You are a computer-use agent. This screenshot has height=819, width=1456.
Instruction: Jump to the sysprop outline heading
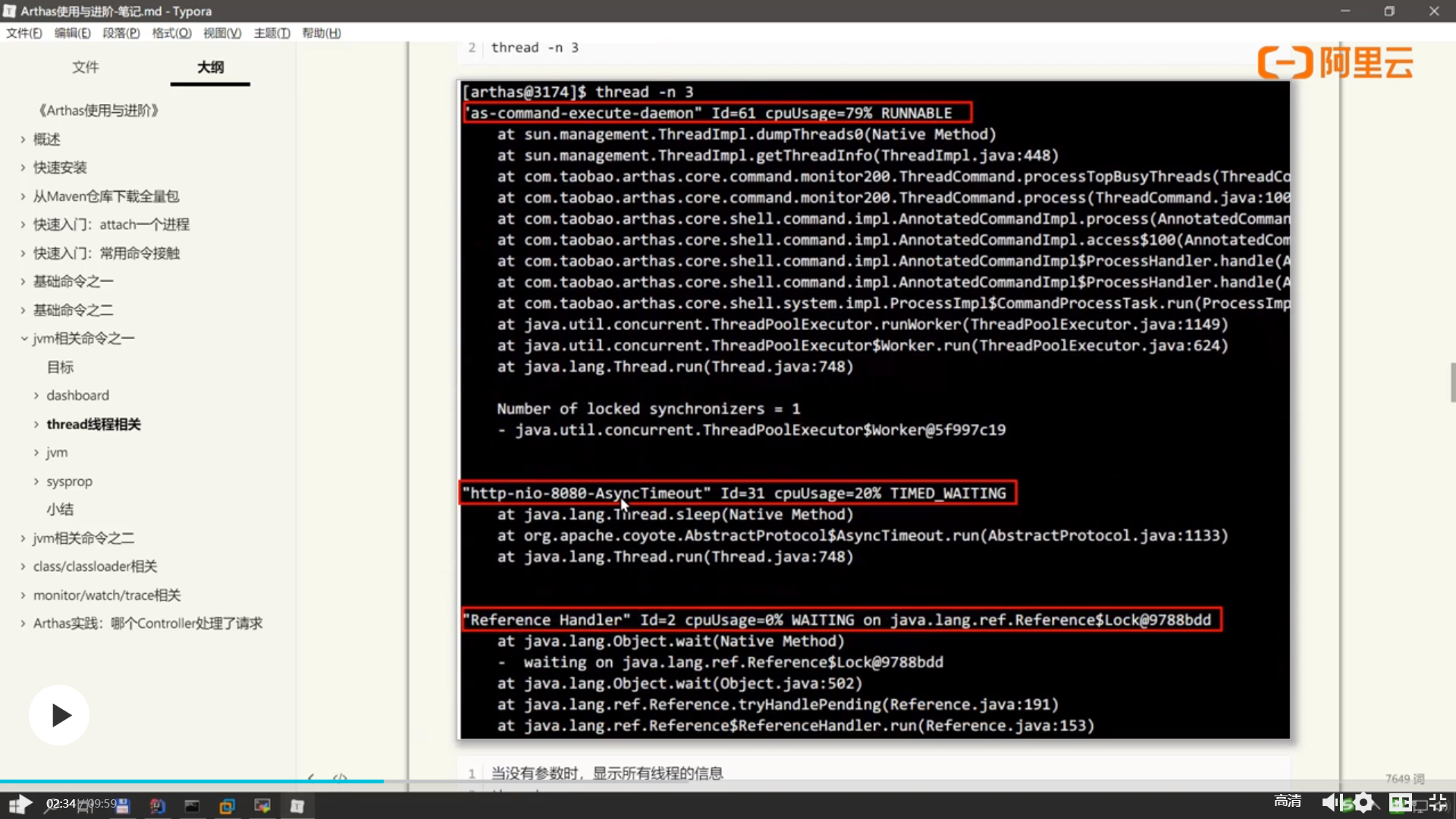pos(69,482)
